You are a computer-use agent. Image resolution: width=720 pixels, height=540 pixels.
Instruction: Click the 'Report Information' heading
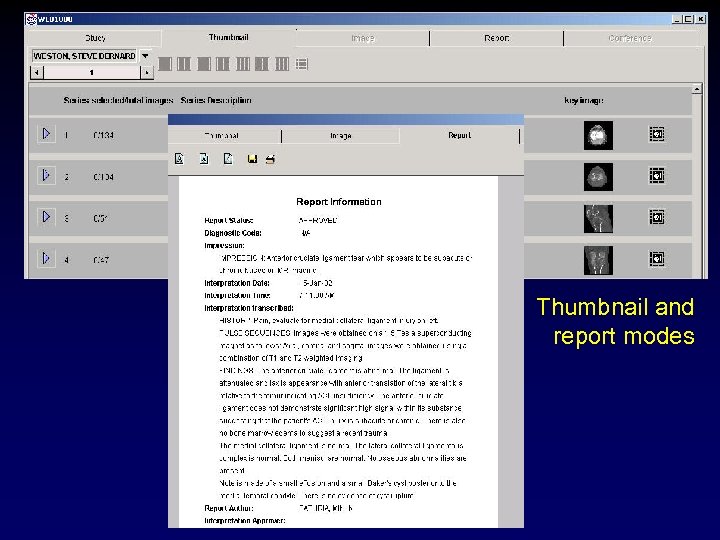339,202
